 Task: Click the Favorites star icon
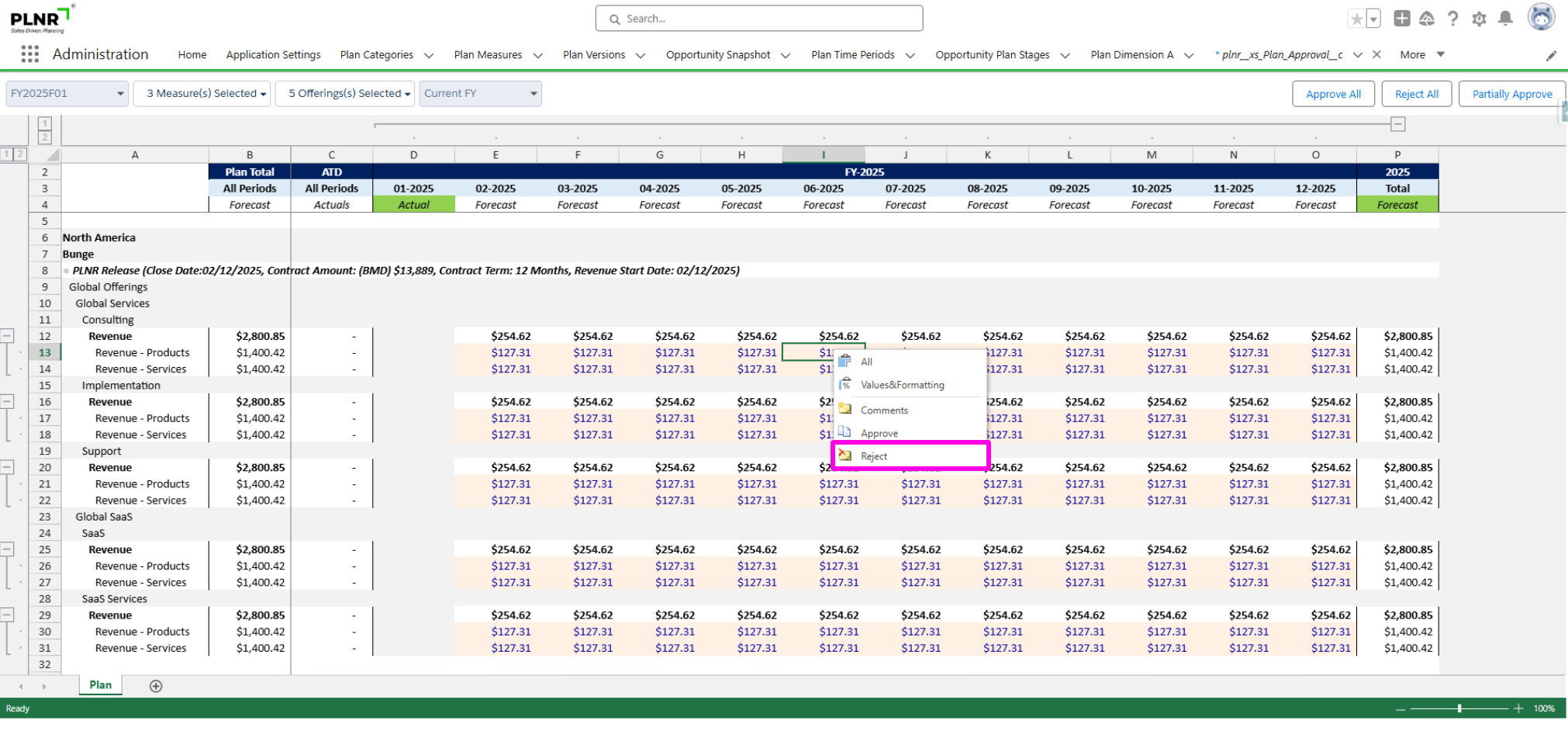point(1356,19)
